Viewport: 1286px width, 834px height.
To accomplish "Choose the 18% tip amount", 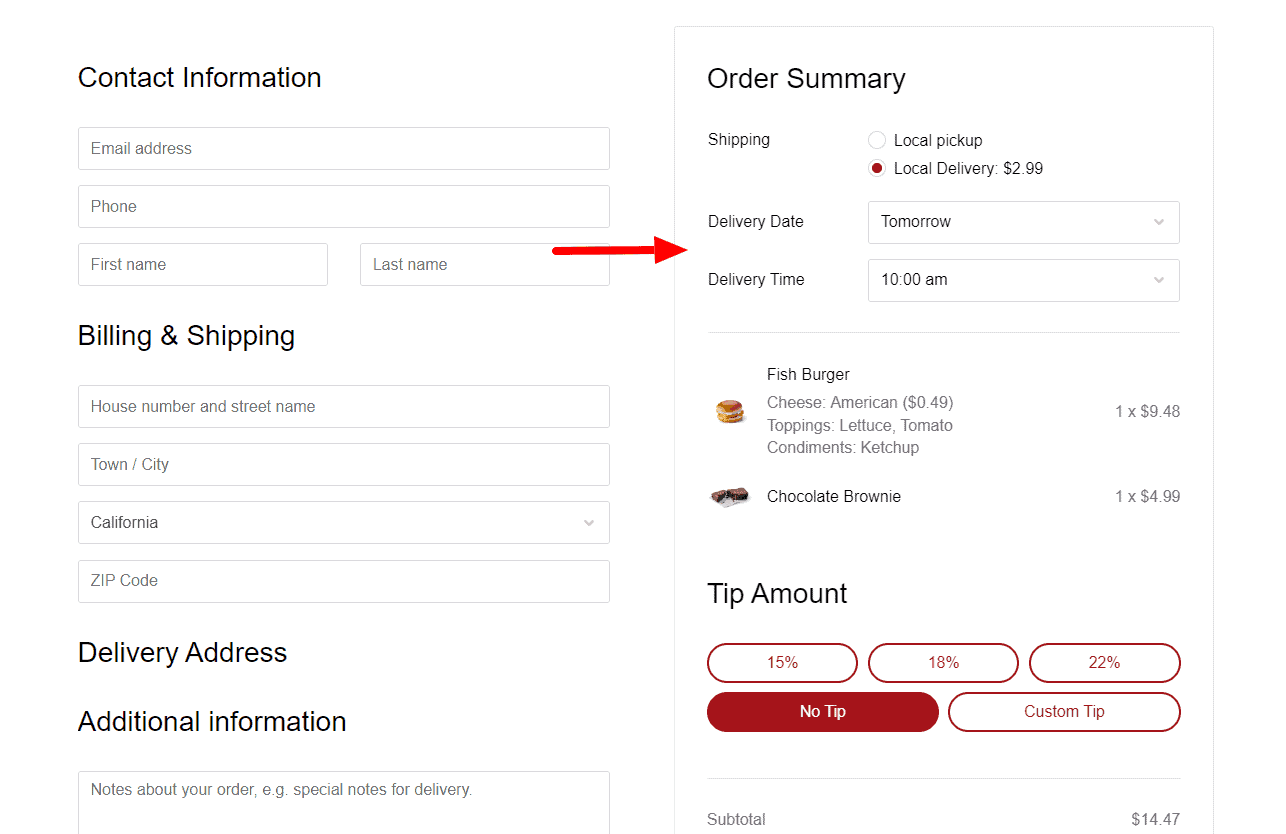I will tap(943, 662).
